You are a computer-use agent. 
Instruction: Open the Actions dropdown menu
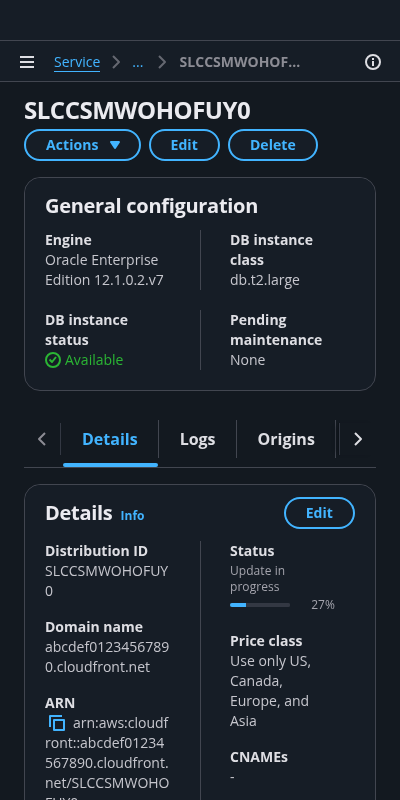point(83,145)
